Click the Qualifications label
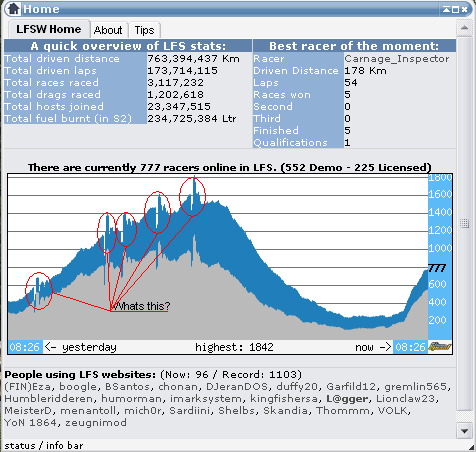The height and width of the screenshot is (452, 476). [x=290, y=143]
